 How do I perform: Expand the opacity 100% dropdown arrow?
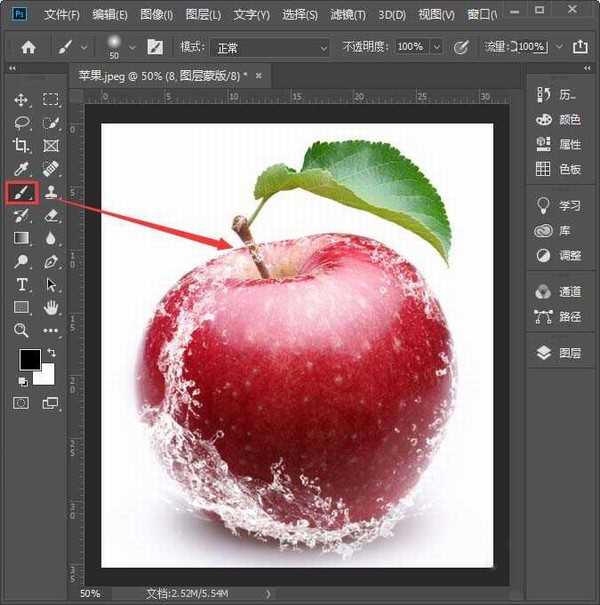(x=436, y=47)
